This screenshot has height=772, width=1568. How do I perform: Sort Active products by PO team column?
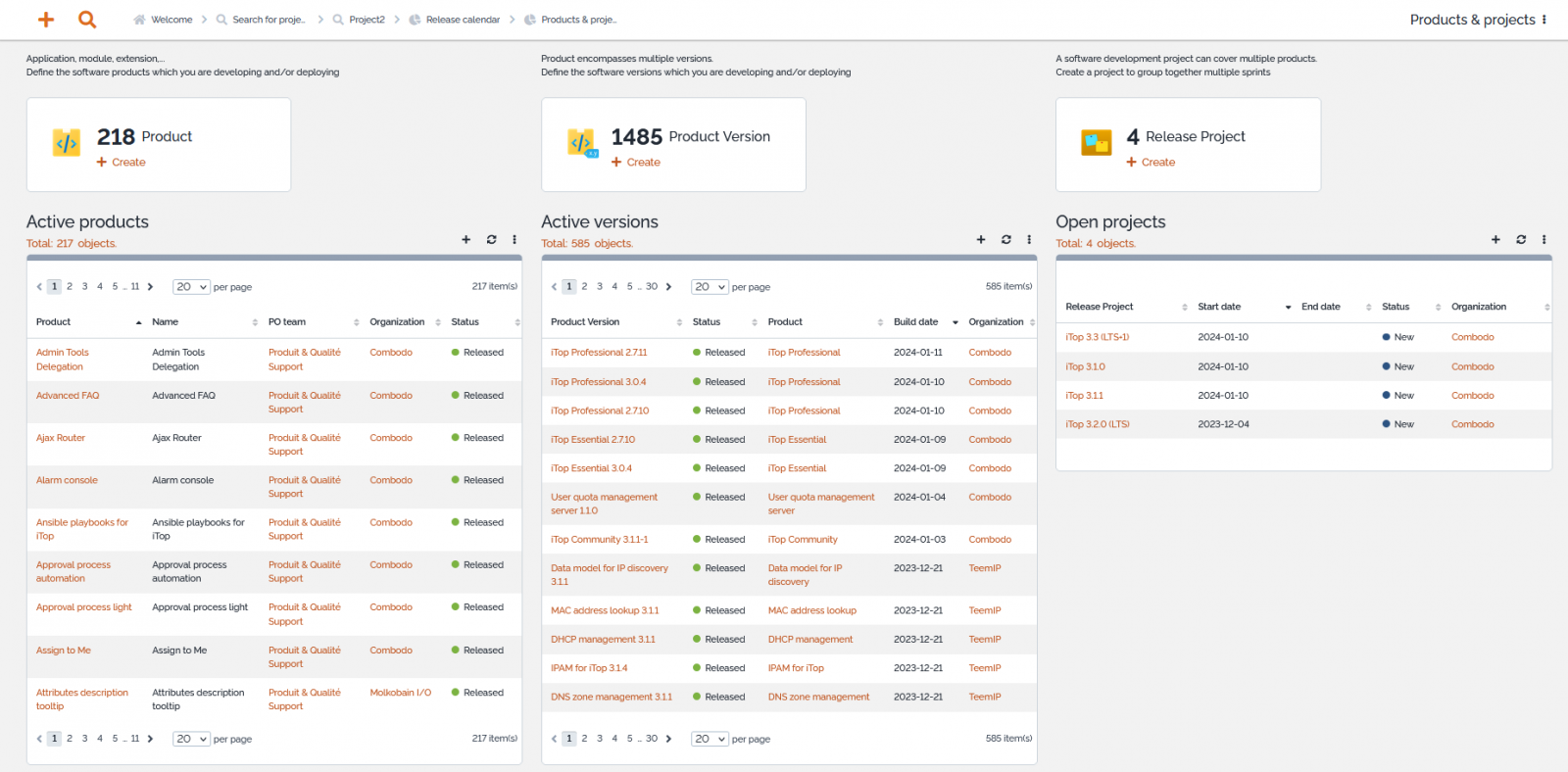click(313, 322)
